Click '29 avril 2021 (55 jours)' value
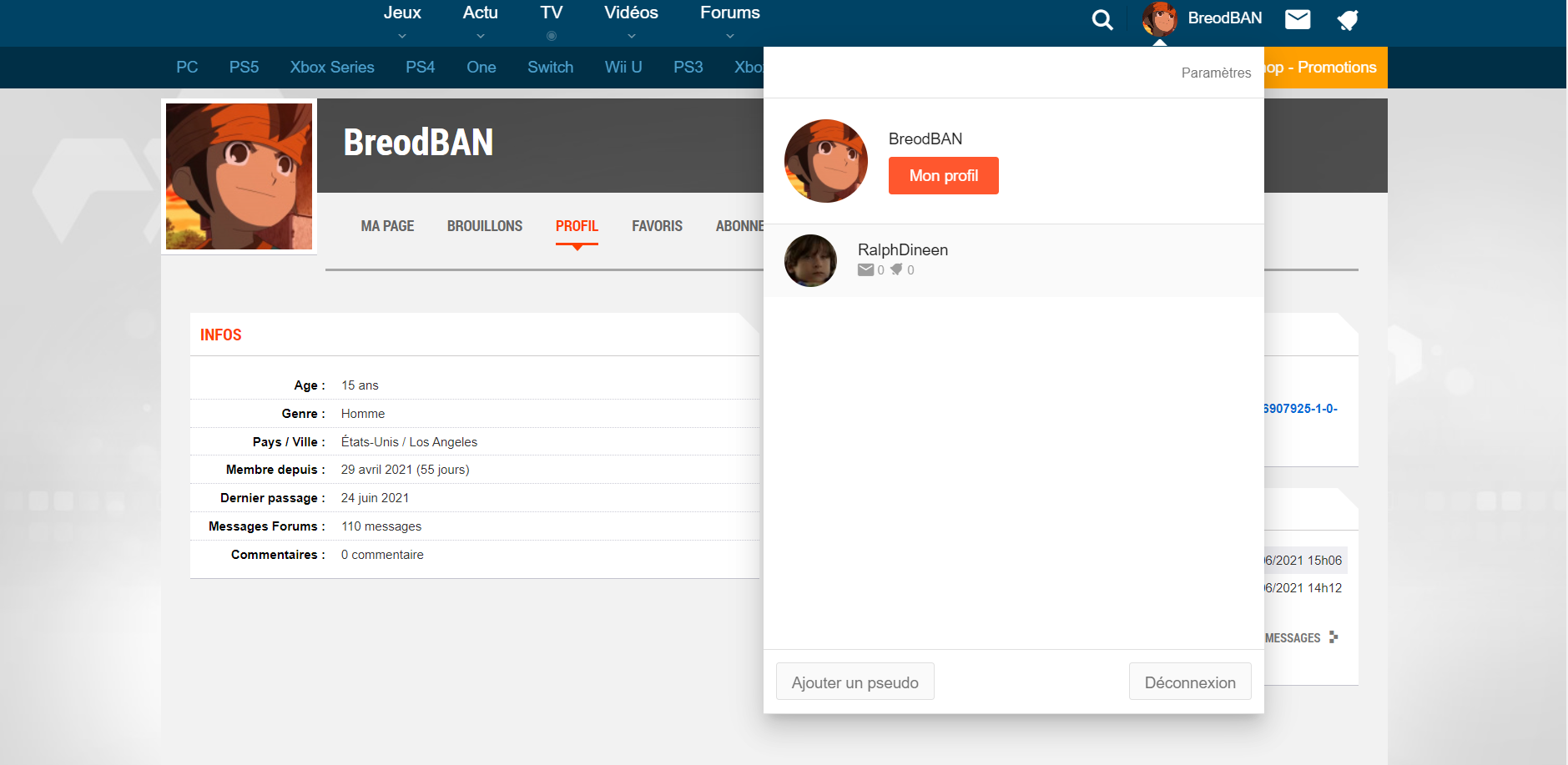 405,470
